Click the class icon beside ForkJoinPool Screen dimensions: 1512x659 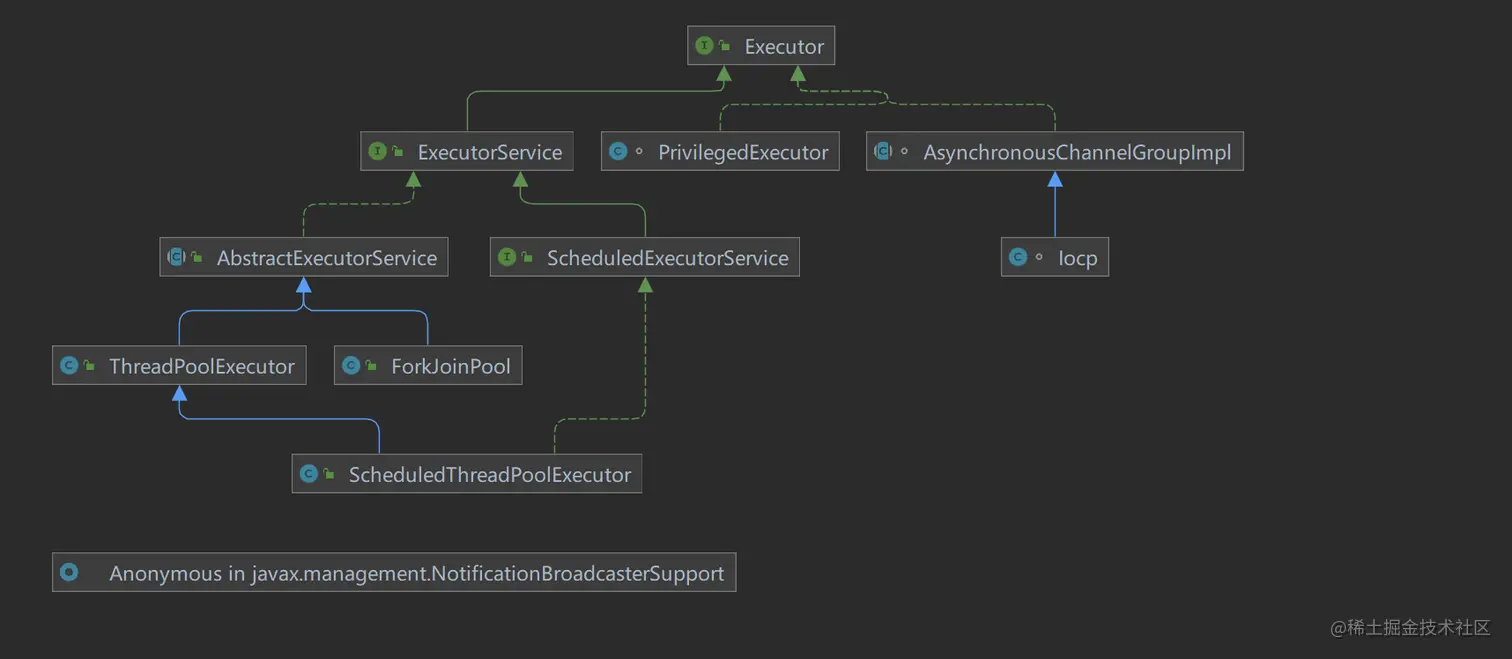point(352,365)
